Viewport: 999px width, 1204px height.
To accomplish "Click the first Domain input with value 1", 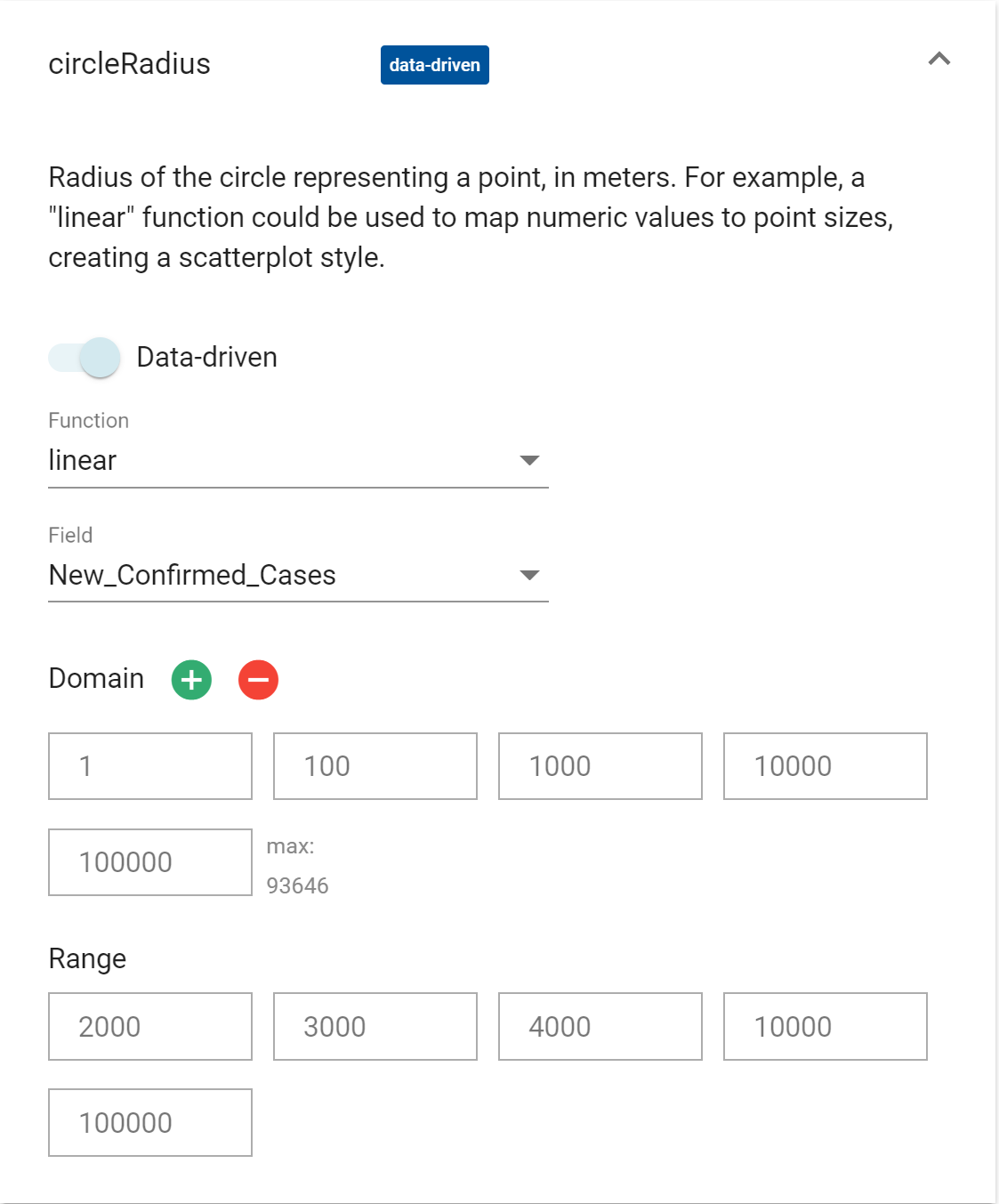I will click(x=150, y=766).
